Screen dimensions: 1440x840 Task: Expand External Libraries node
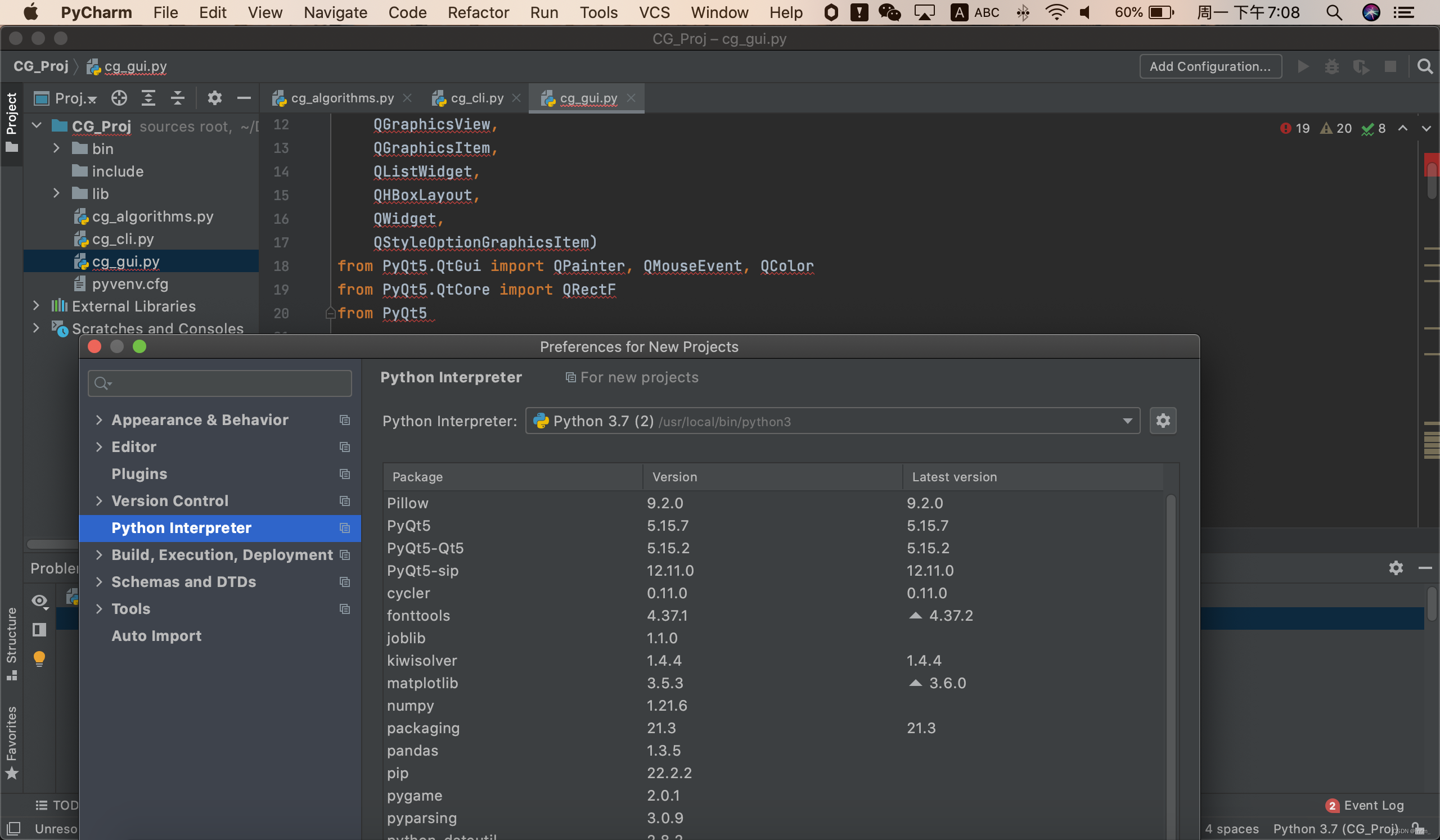[37, 306]
